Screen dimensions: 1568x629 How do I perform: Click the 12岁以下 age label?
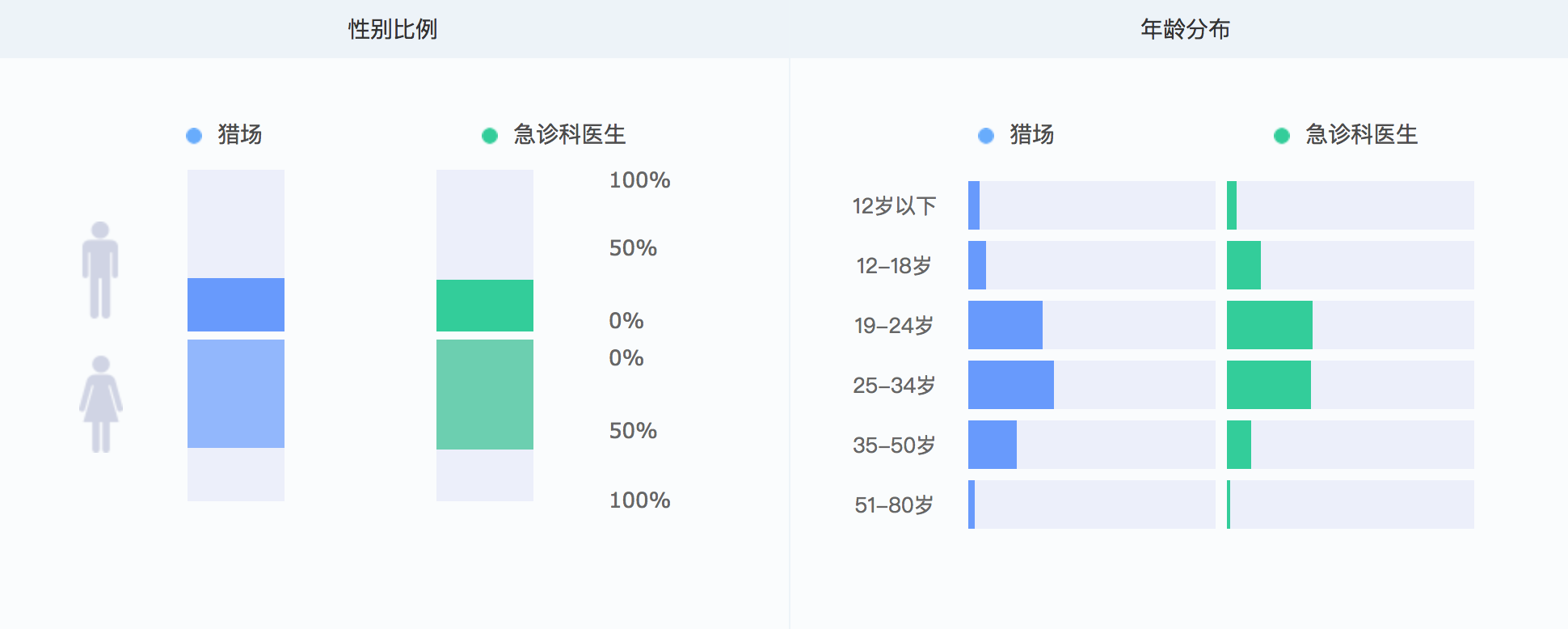pyautogui.click(x=894, y=206)
